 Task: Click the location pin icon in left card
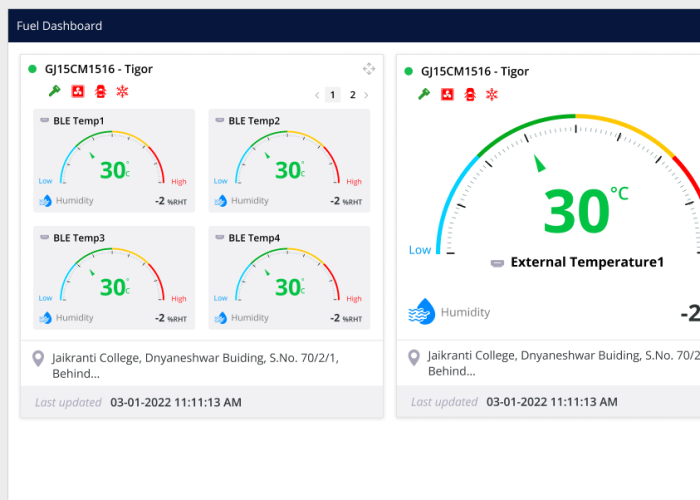[38, 358]
